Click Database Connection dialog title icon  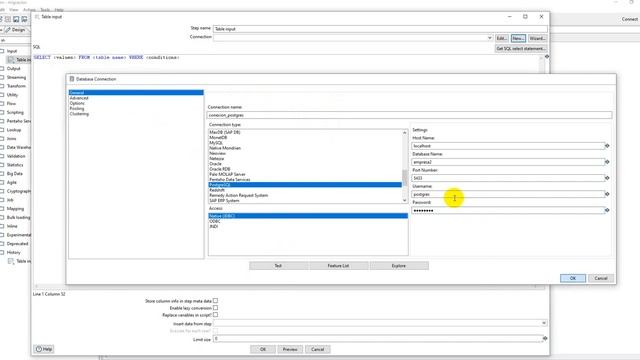tap(72, 79)
